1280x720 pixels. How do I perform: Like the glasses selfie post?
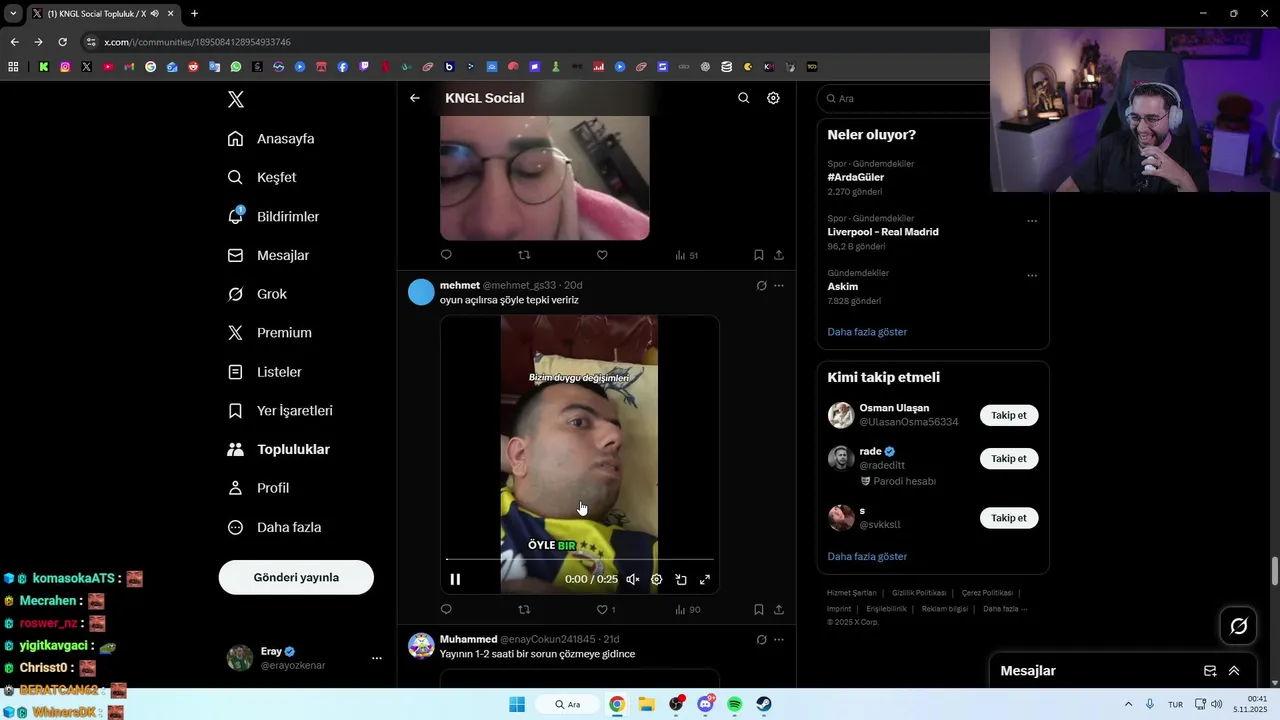[602, 255]
